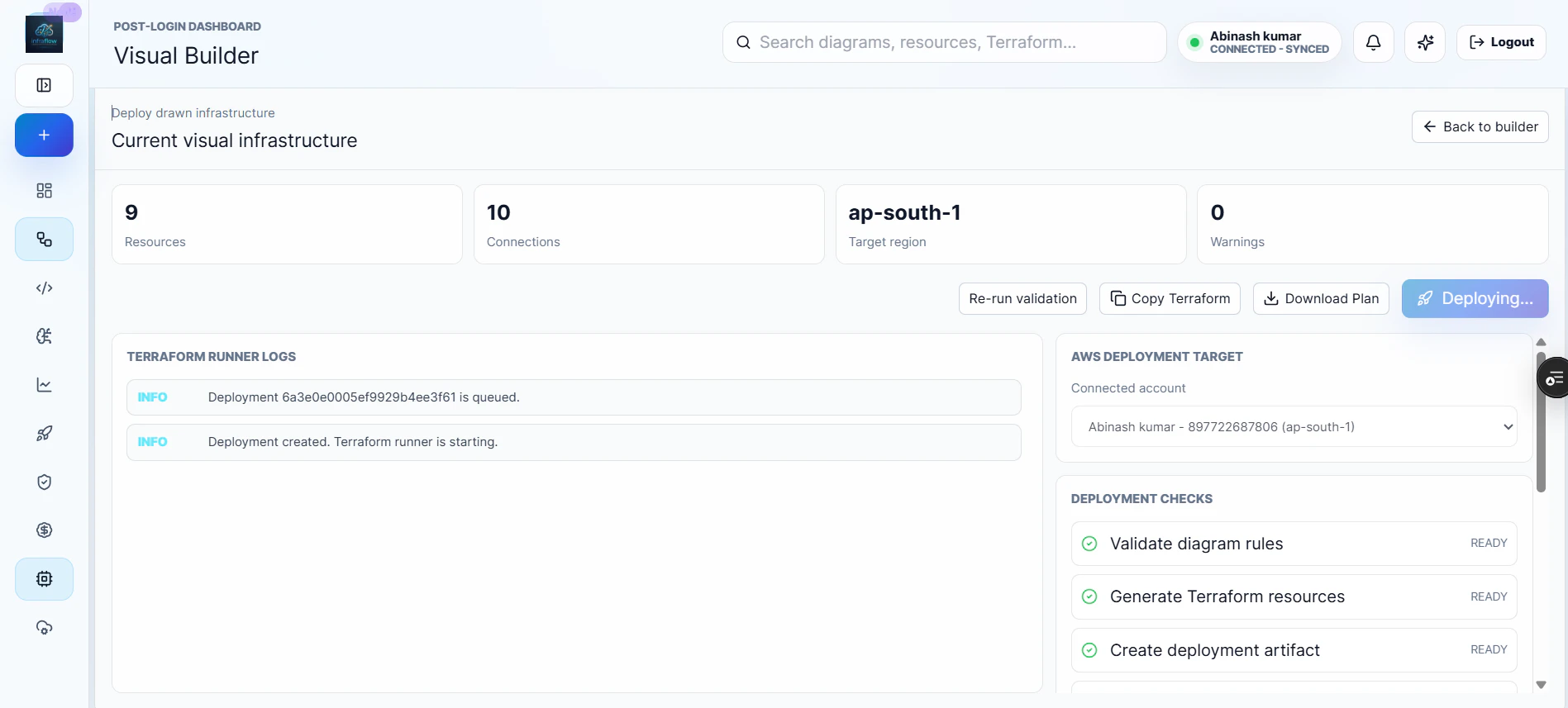
Task: Click the scrollbar up arrow in right panel
Action: (1541, 342)
